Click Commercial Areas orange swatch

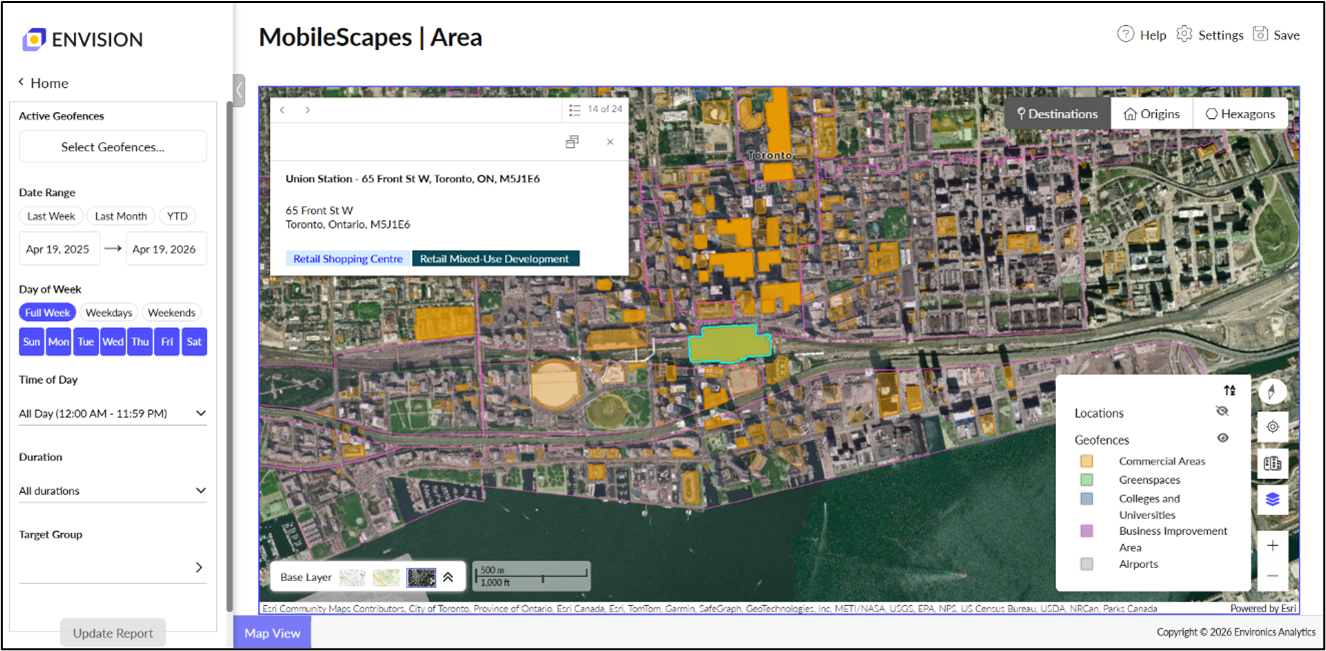pos(1087,461)
